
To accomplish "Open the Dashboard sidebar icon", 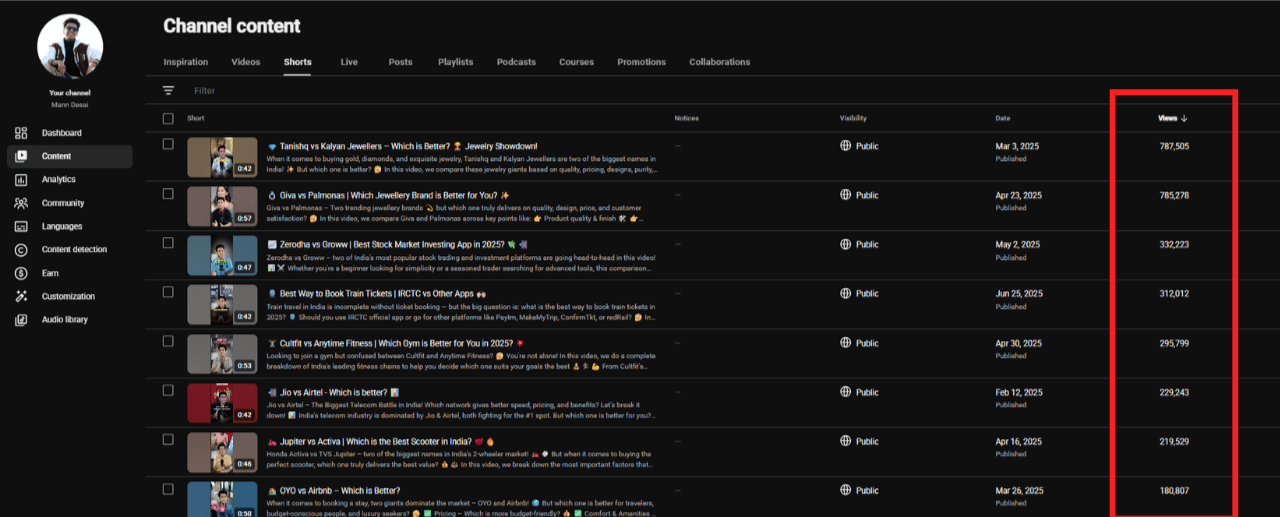I will 21,133.
